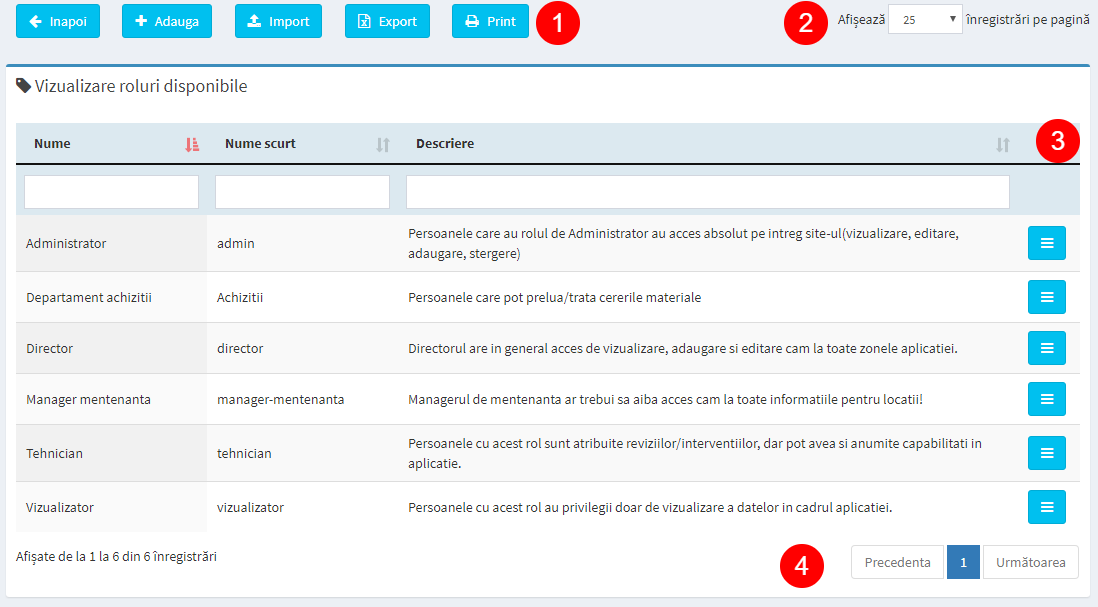1098x607 pixels.
Task: Select the Departament achizitii name cell
Action: tap(111, 297)
